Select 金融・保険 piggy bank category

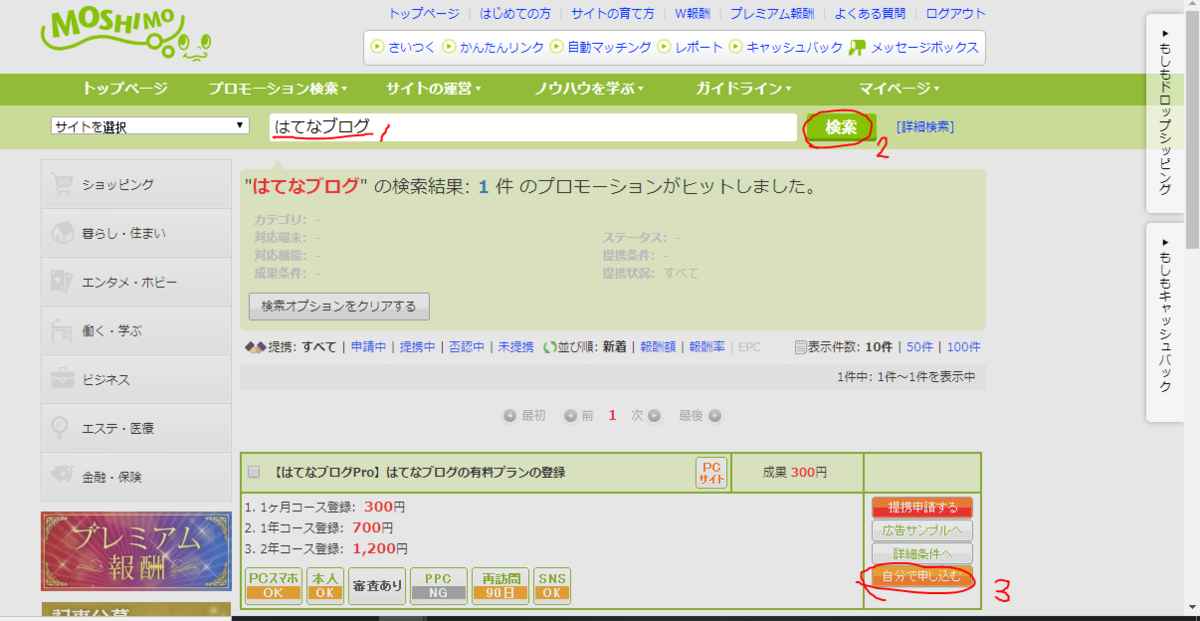pos(136,477)
